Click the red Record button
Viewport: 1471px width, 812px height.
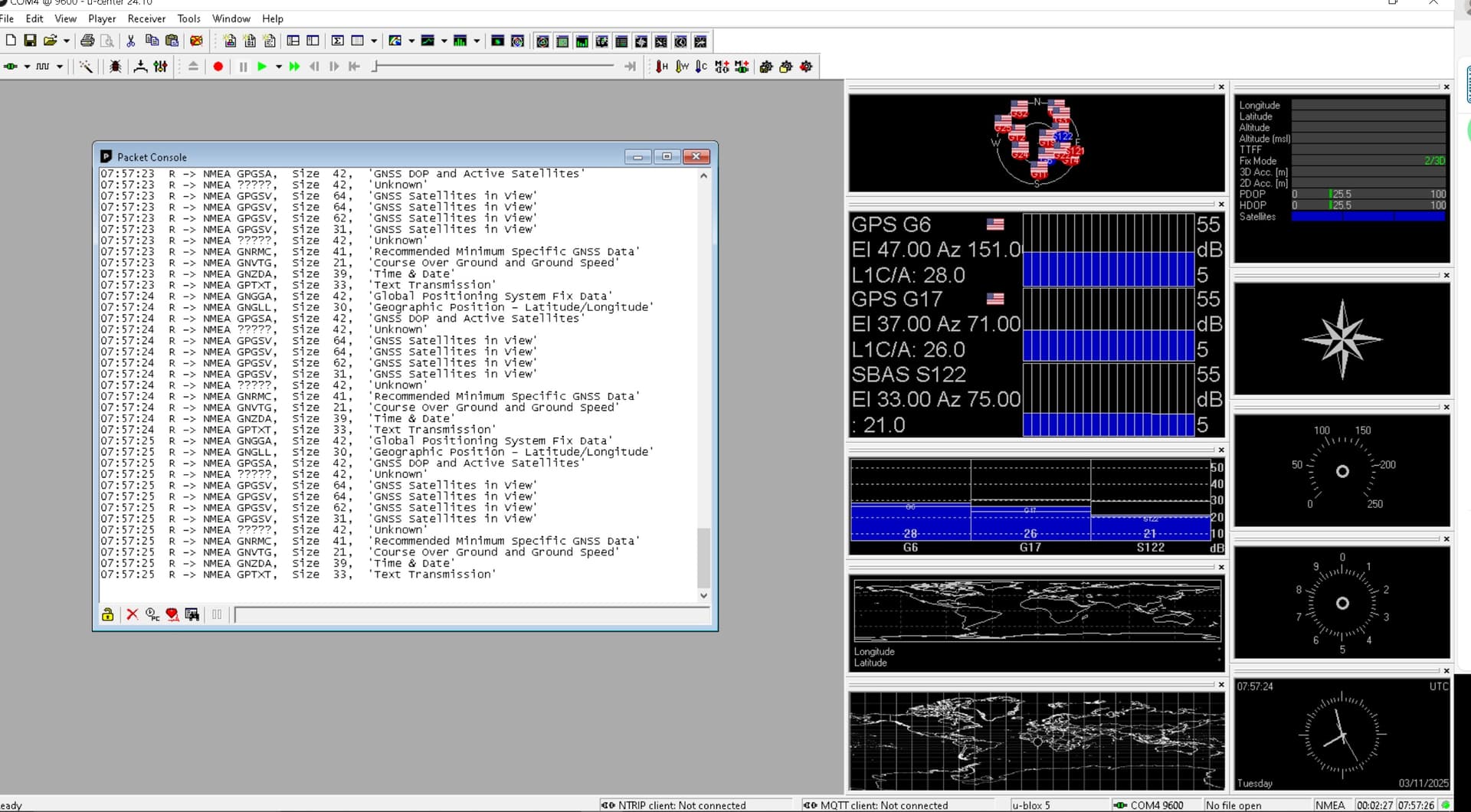(218, 67)
